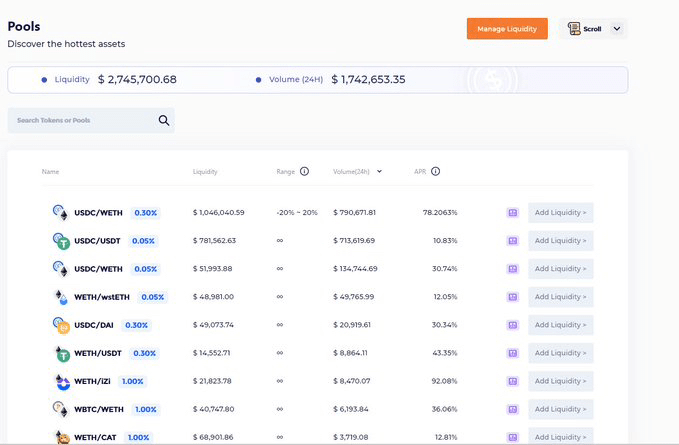The image size is (679, 445).
Task: Click the search magnifier icon
Action: click(164, 121)
